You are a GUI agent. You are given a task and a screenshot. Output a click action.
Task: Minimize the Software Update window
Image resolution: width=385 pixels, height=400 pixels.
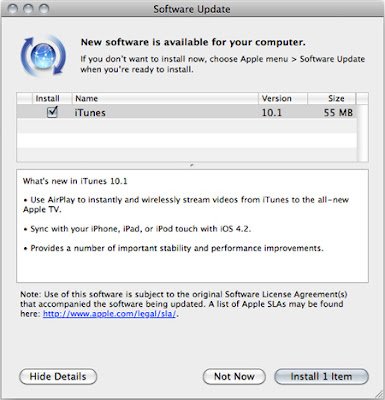click(x=28, y=9)
